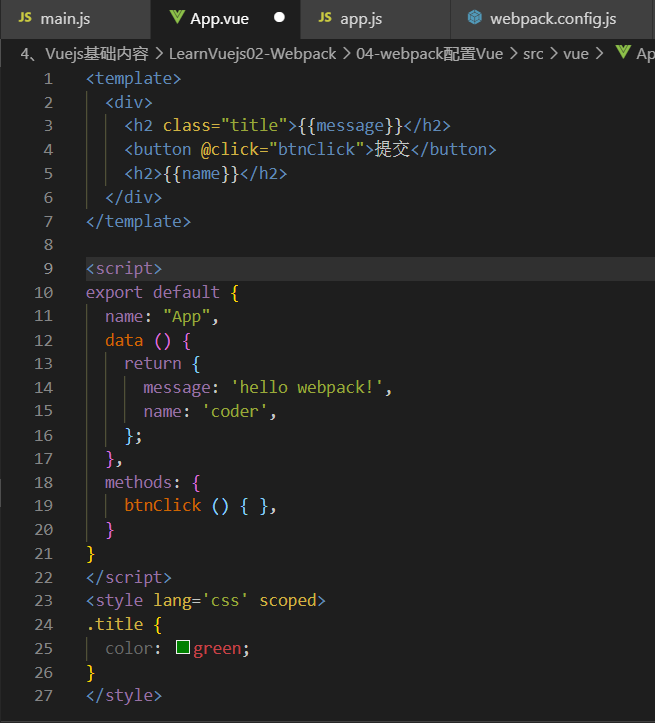Image resolution: width=655 pixels, height=723 pixels.
Task: Select the App.vue editor tab
Action: (x=225, y=19)
